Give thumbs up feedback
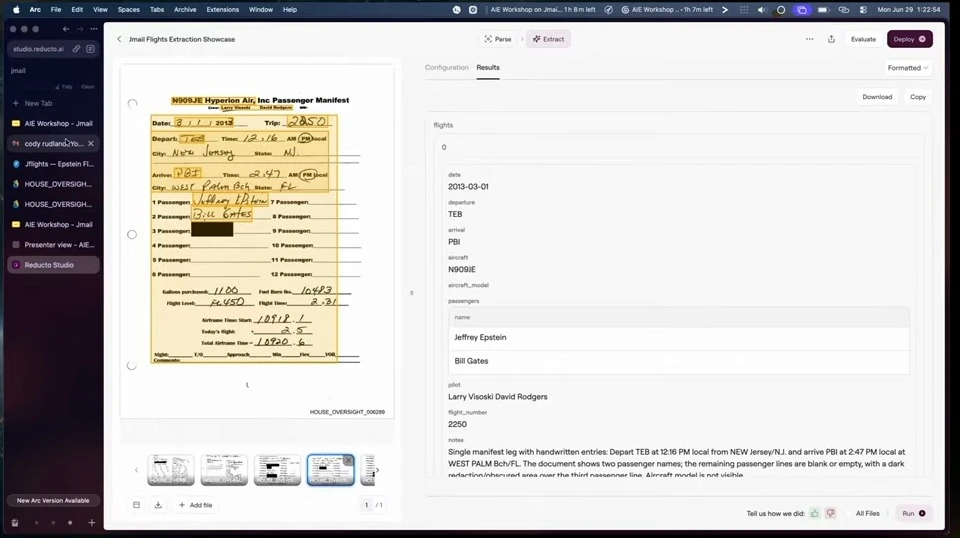 (814, 514)
